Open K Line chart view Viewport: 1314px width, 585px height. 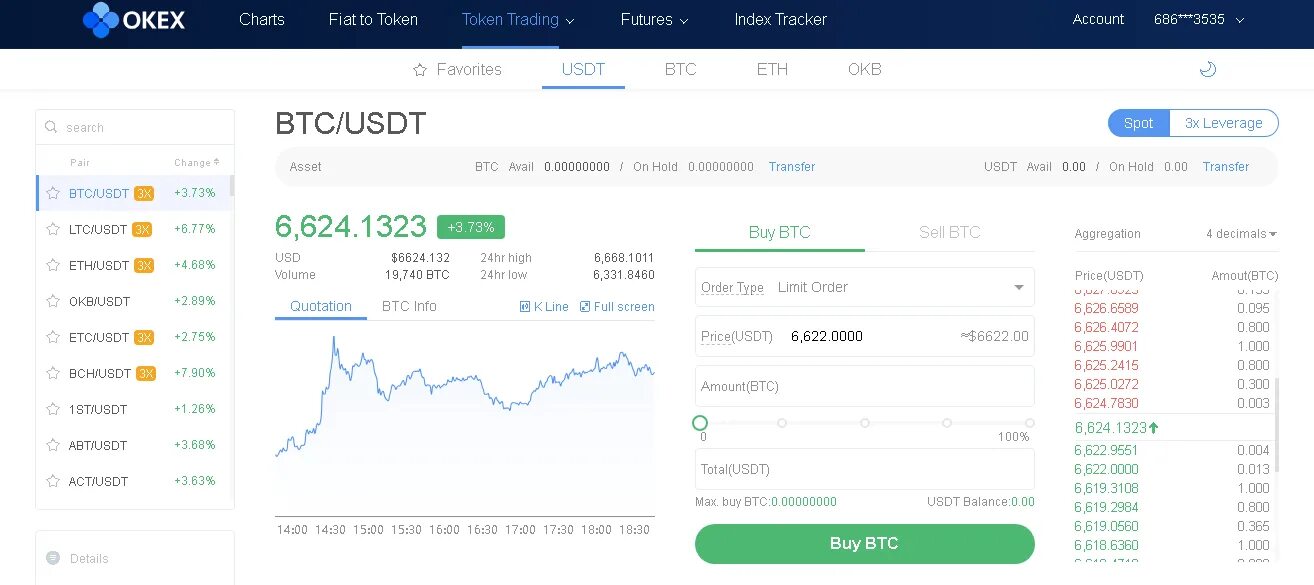544,307
